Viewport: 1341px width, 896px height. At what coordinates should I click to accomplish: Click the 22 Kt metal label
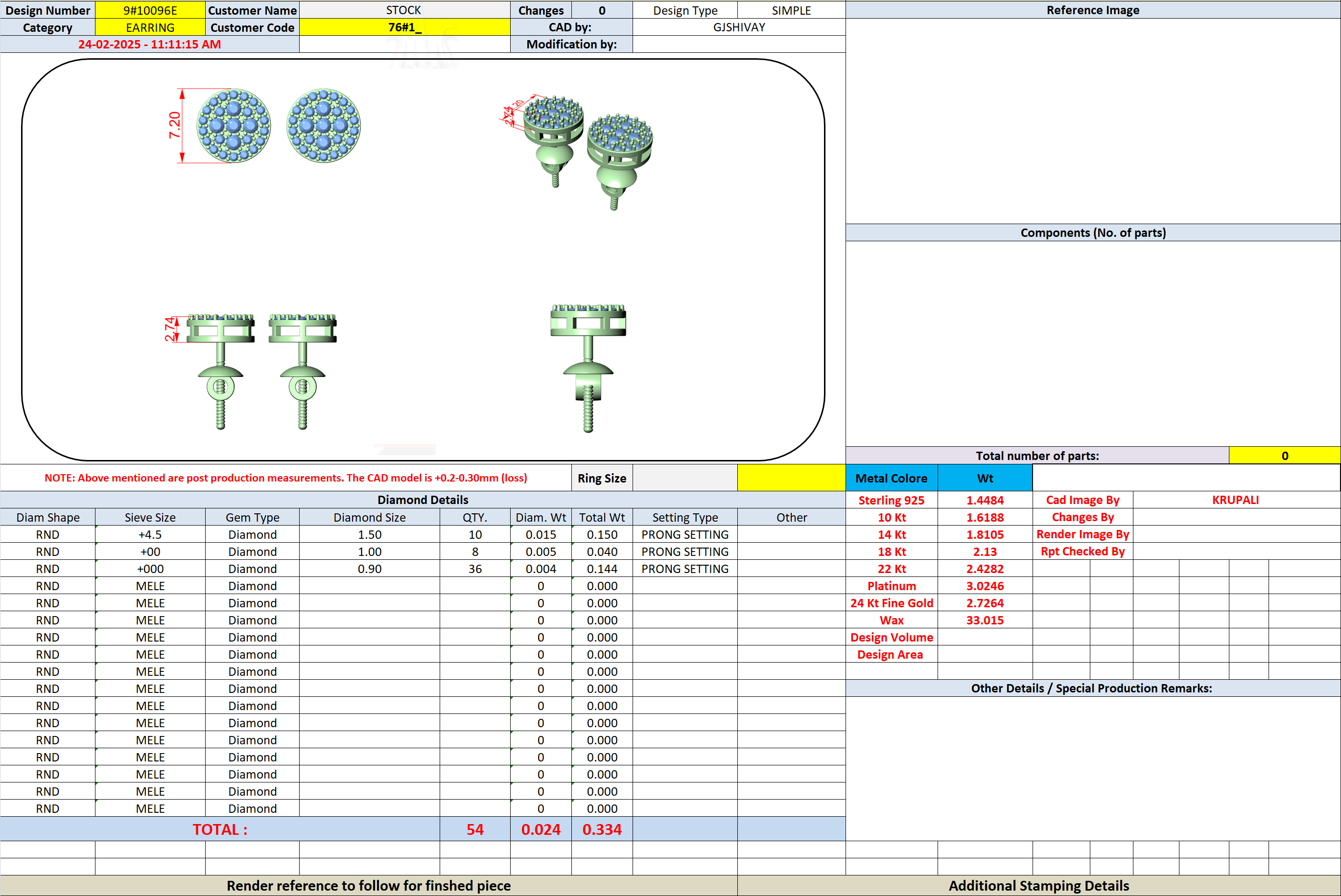click(891, 569)
